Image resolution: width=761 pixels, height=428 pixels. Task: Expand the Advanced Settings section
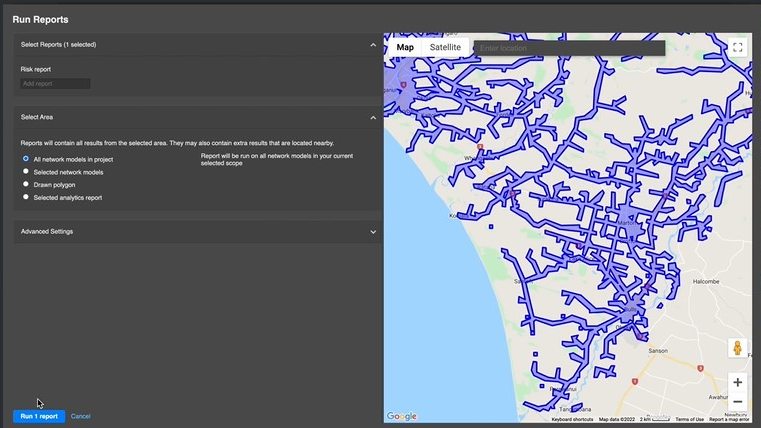pos(373,231)
